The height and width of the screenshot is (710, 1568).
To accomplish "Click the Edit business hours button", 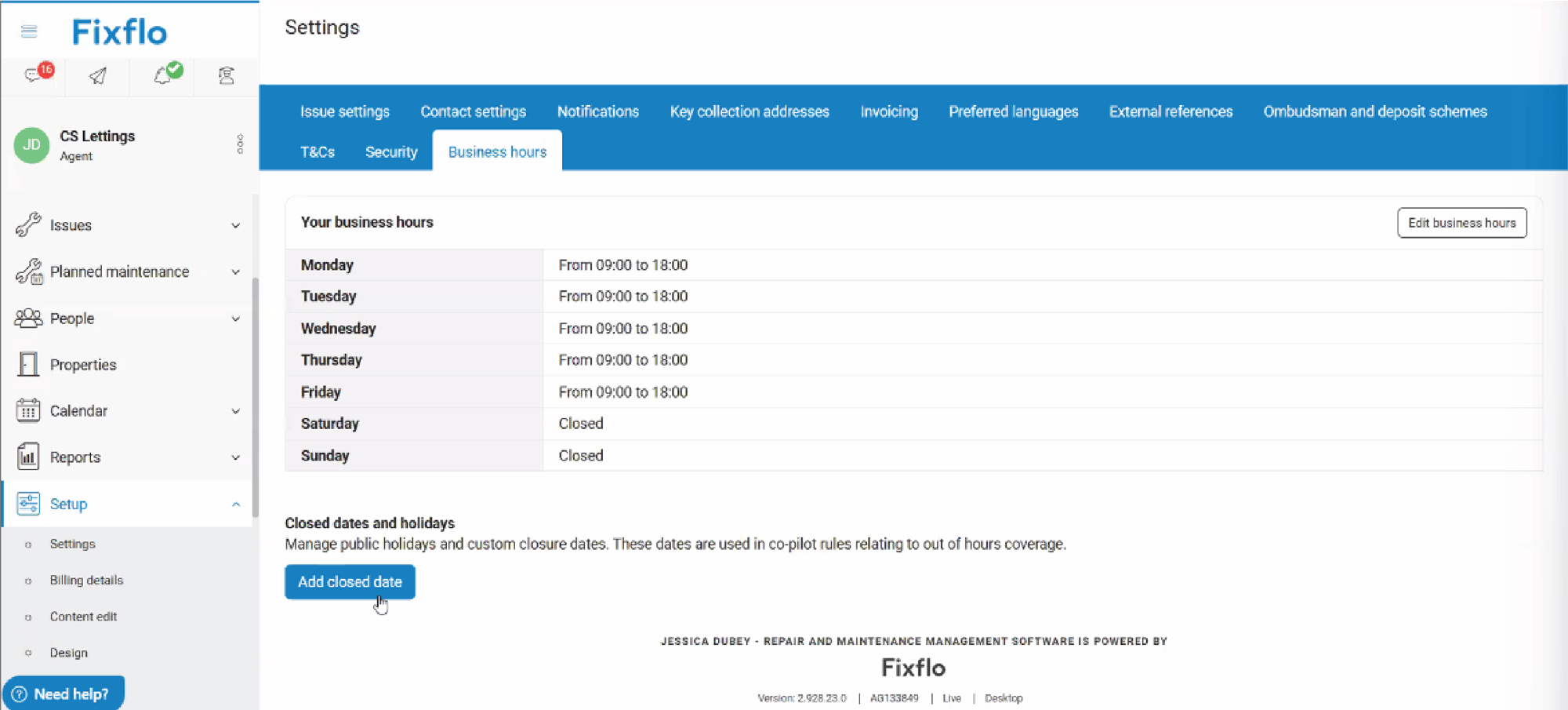I will (x=1461, y=223).
